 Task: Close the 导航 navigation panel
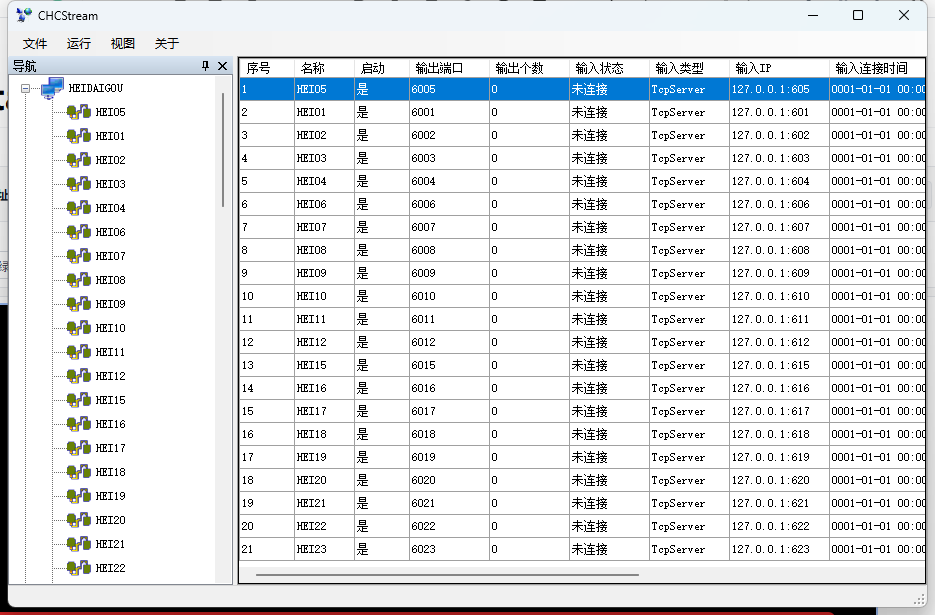click(223, 66)
